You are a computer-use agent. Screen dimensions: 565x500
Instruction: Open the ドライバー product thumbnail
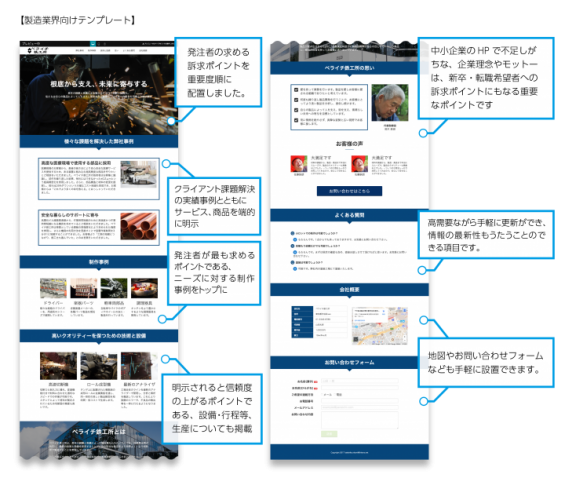[53, 288]
